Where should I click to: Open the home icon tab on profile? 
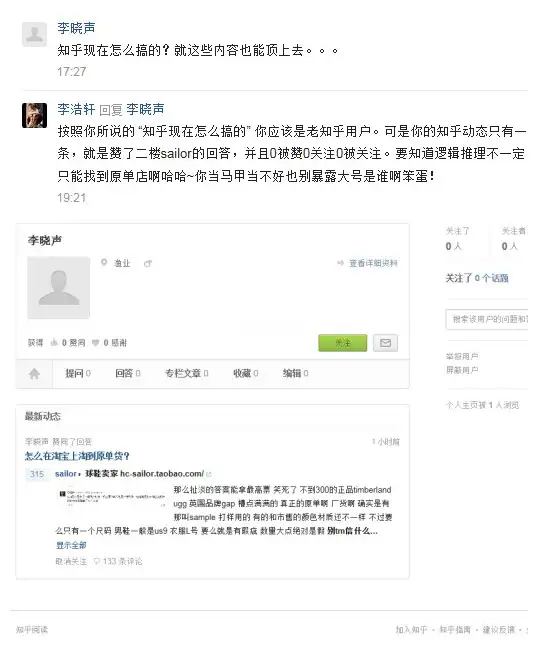pyautogui.click(x=34, y=374)
